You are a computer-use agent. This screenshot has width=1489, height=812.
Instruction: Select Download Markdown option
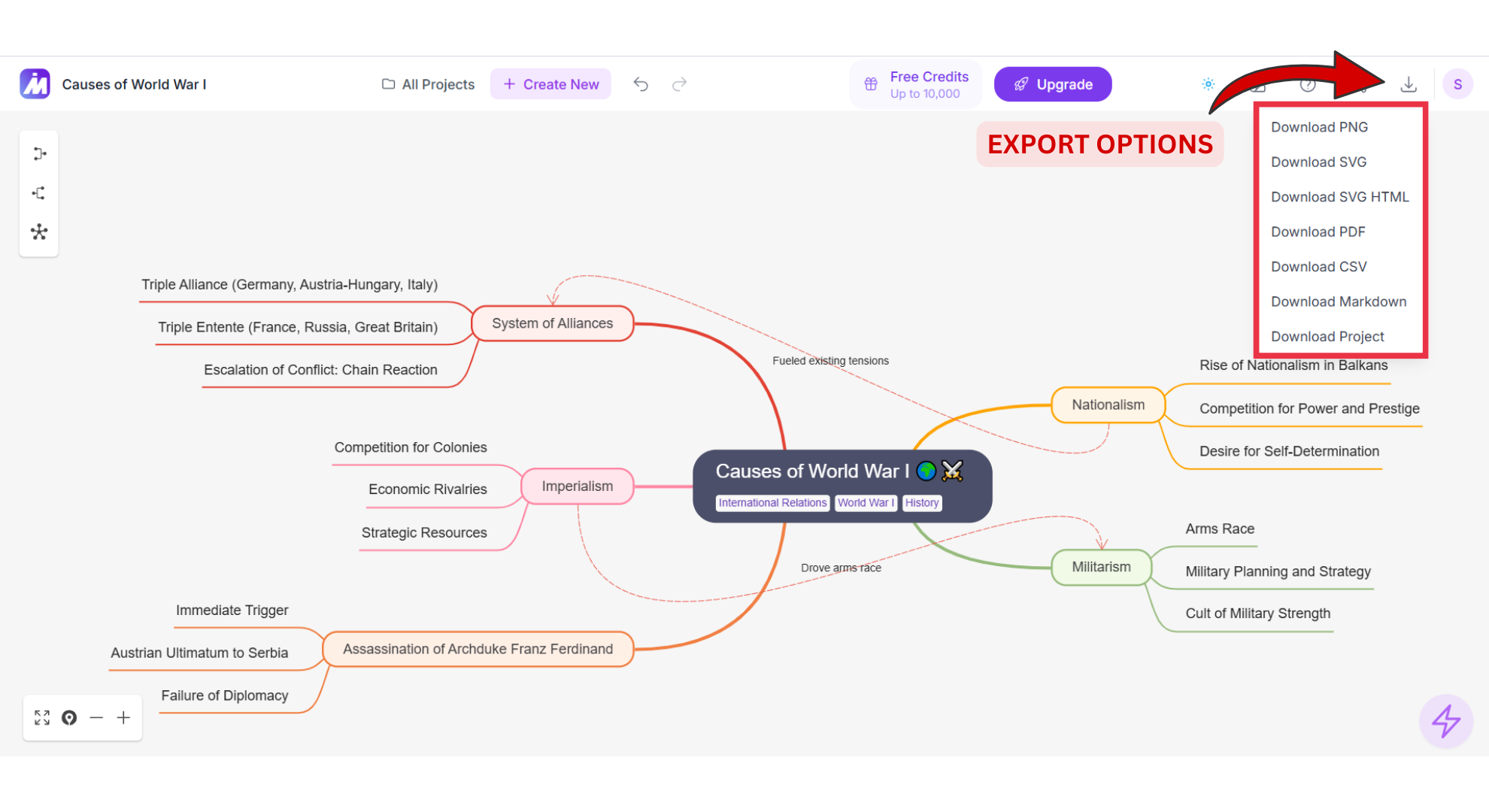pyautogui.click(x=1338, y=301)
